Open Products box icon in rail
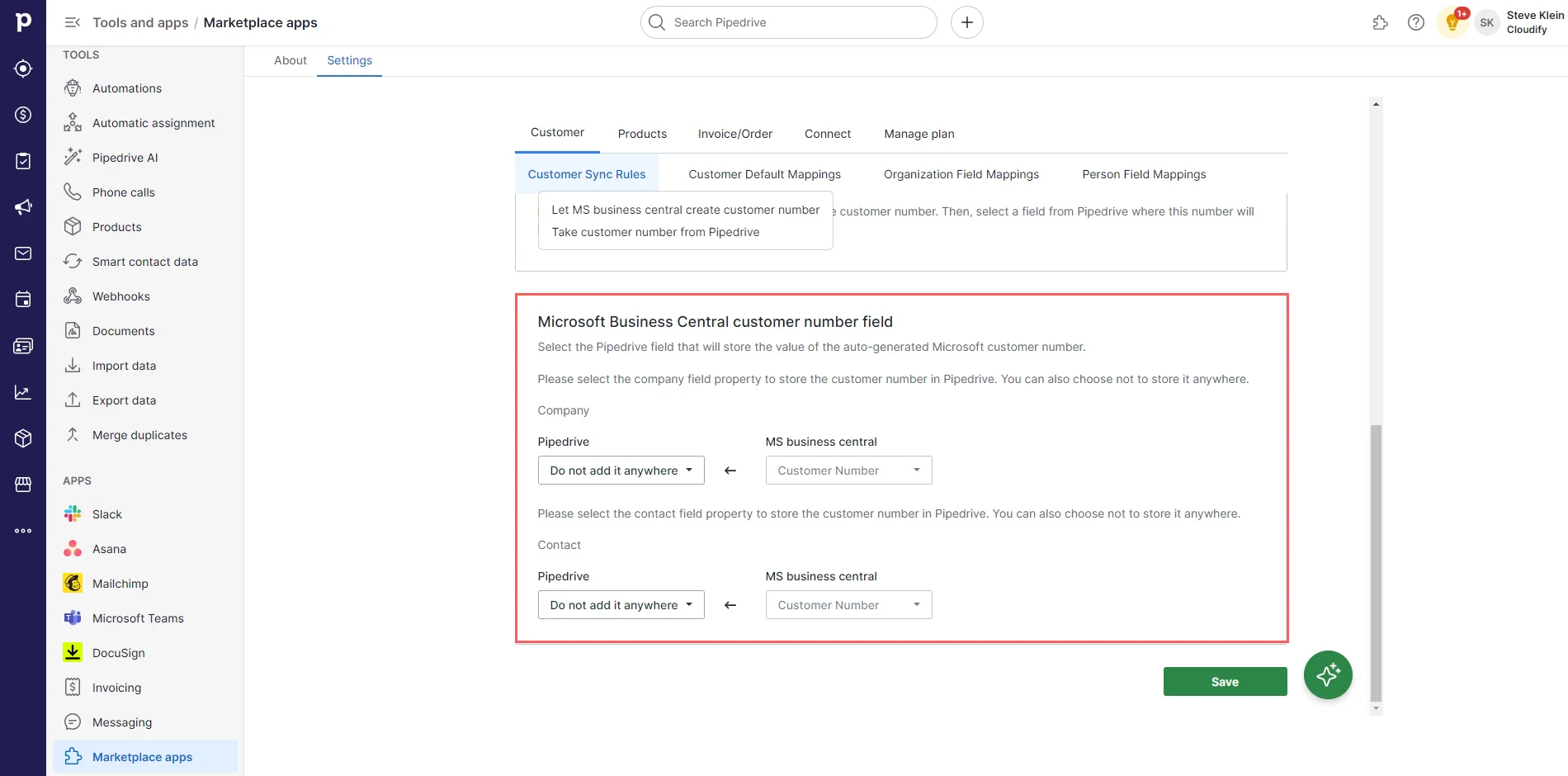Viewport: 1568px width, 776px height. click(x=23, y=438)
